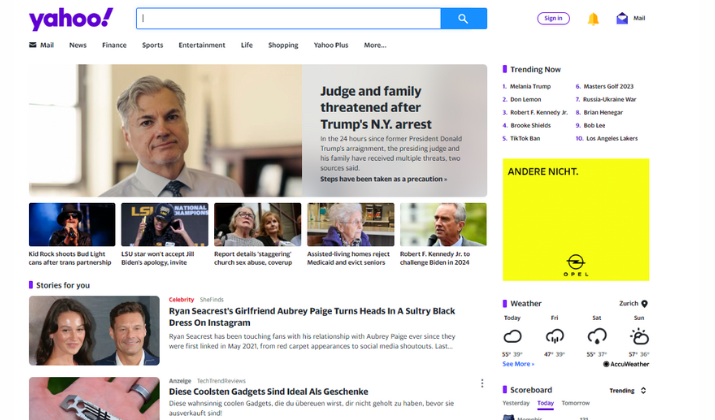Open Ryan Seacrest girlfriend article headline
The width and height of the screenshot is (715, 420).
point(312,317)
